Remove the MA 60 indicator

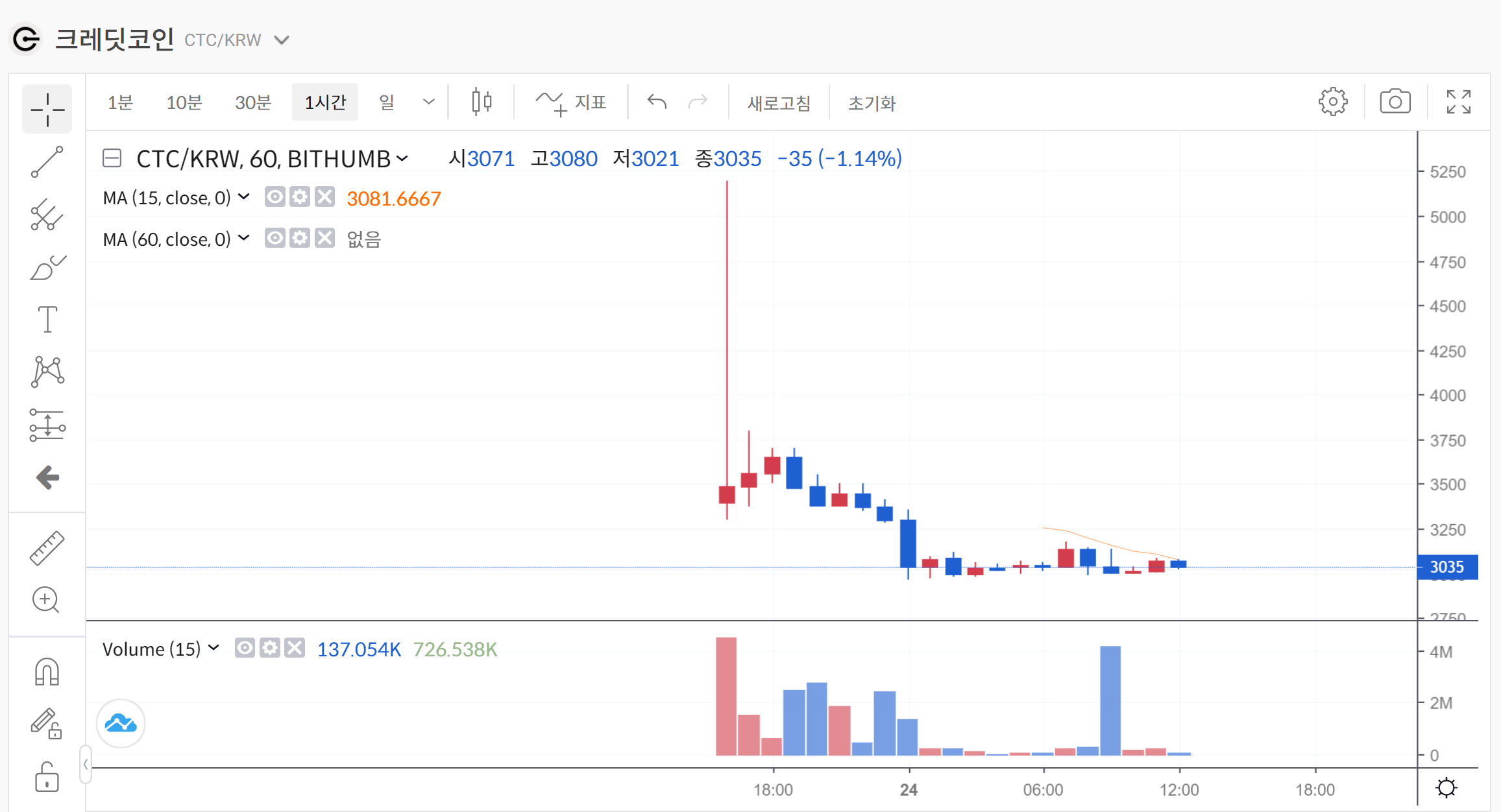click(x=324, y=238)
